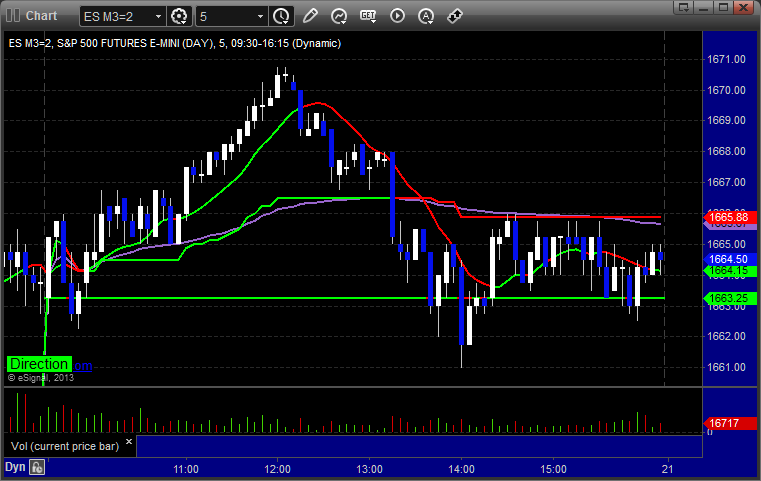This screenshot has height=481, width=761.
Task: Expand the ES M3=2 symbol dropdown arrow
Action: (x=158, y=17)
